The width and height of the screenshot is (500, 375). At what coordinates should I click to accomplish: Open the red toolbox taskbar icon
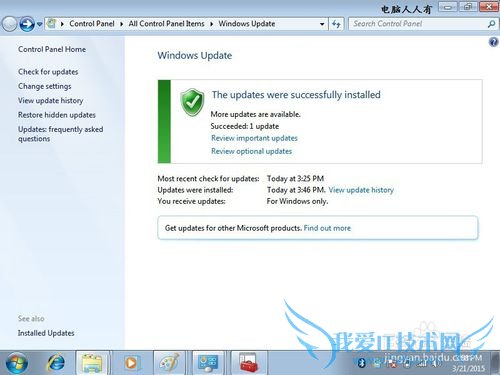[x=248, y=363]
